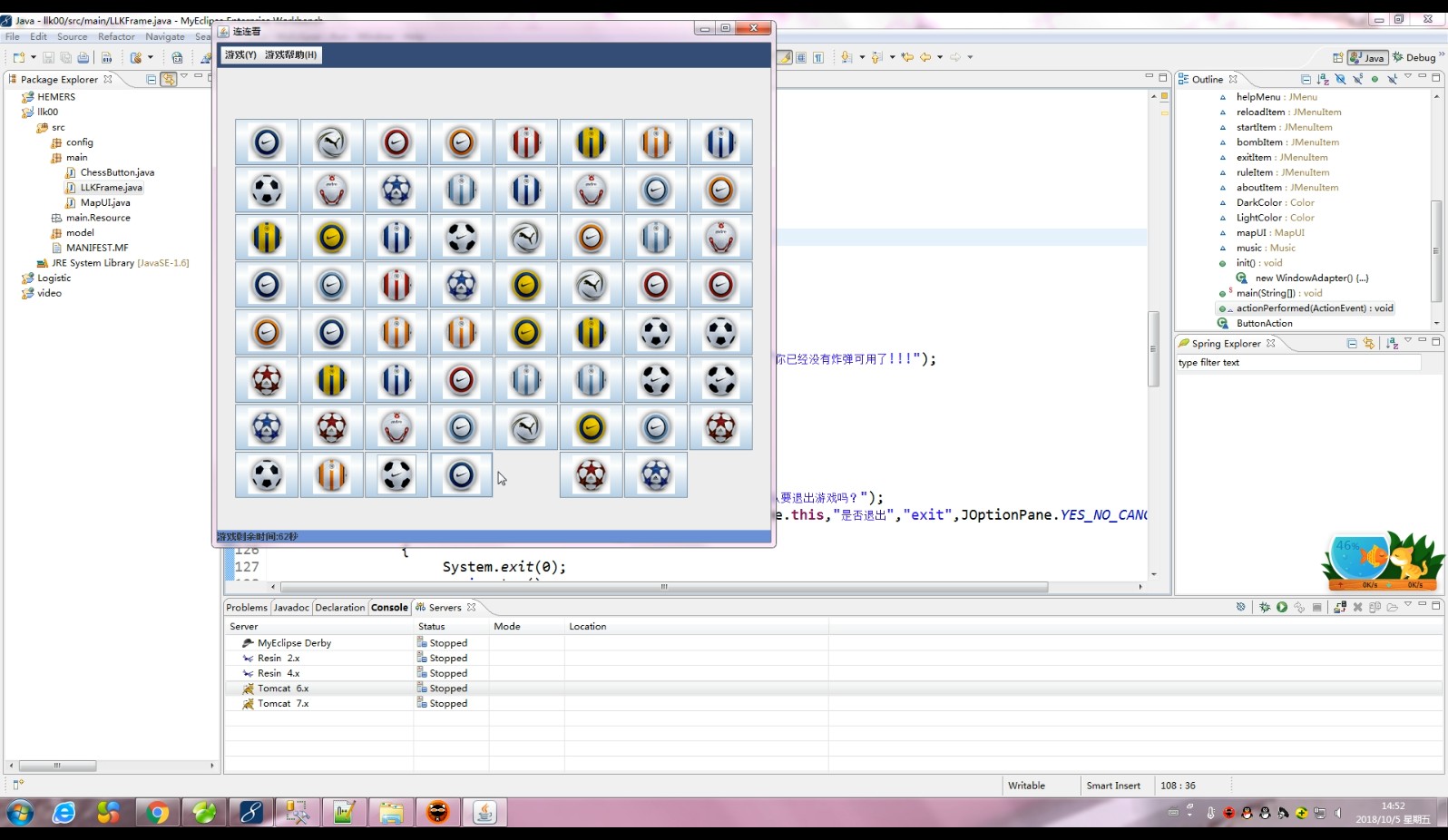Toggle Show Whitespace Characters pilcrow icon

pyautogui.click(x=818, y=57)
